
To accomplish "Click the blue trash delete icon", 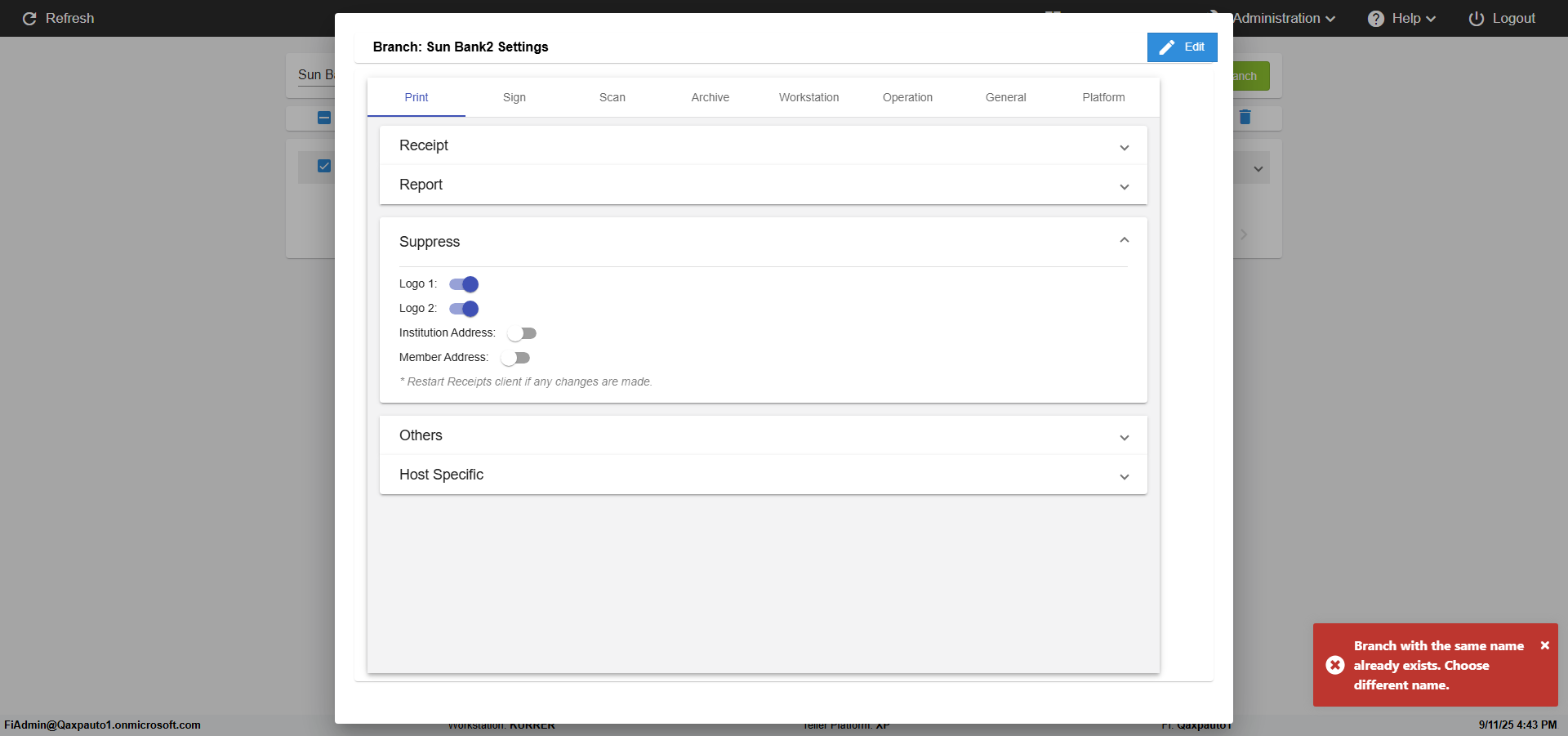I will pyautogui.click(x=1245, y=118).
